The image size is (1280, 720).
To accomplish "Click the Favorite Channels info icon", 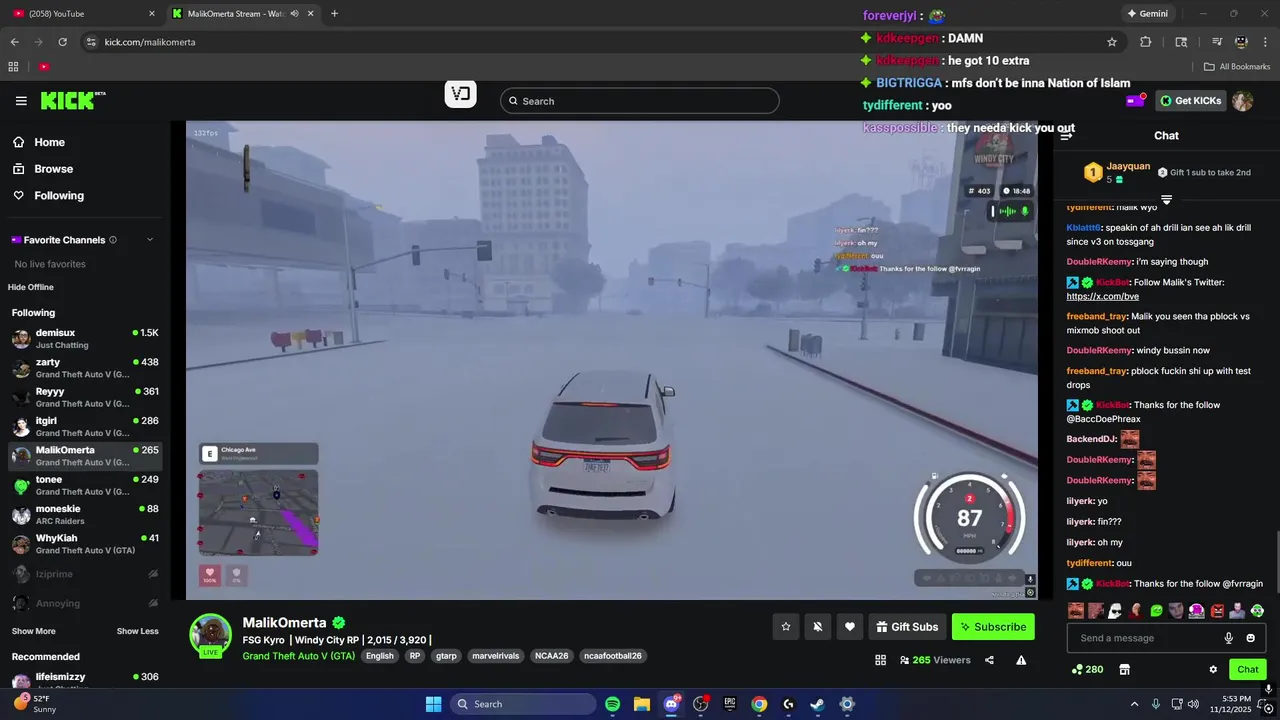I will click(x=113, y=240).
